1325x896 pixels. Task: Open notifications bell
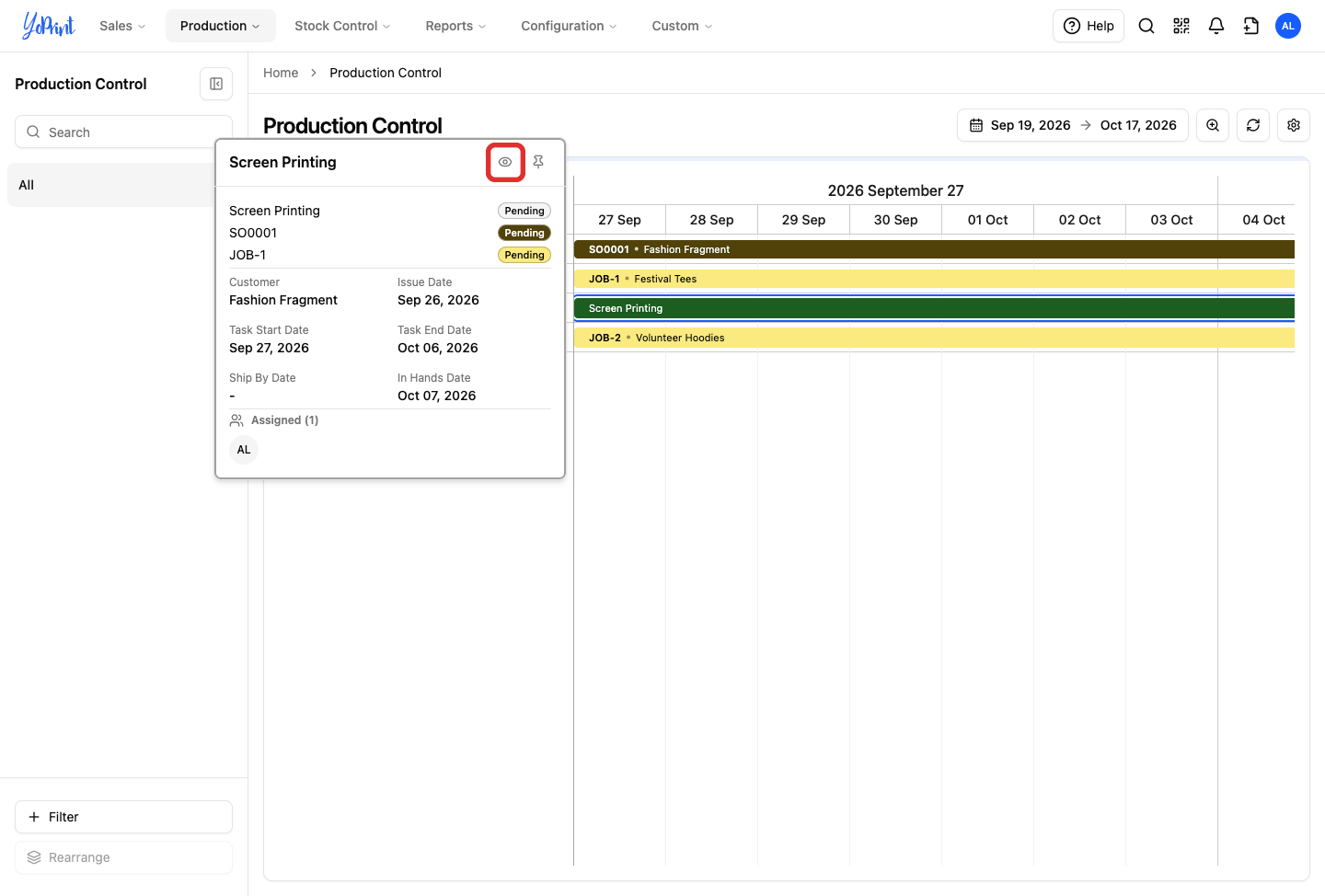[x=1216, y=26]
